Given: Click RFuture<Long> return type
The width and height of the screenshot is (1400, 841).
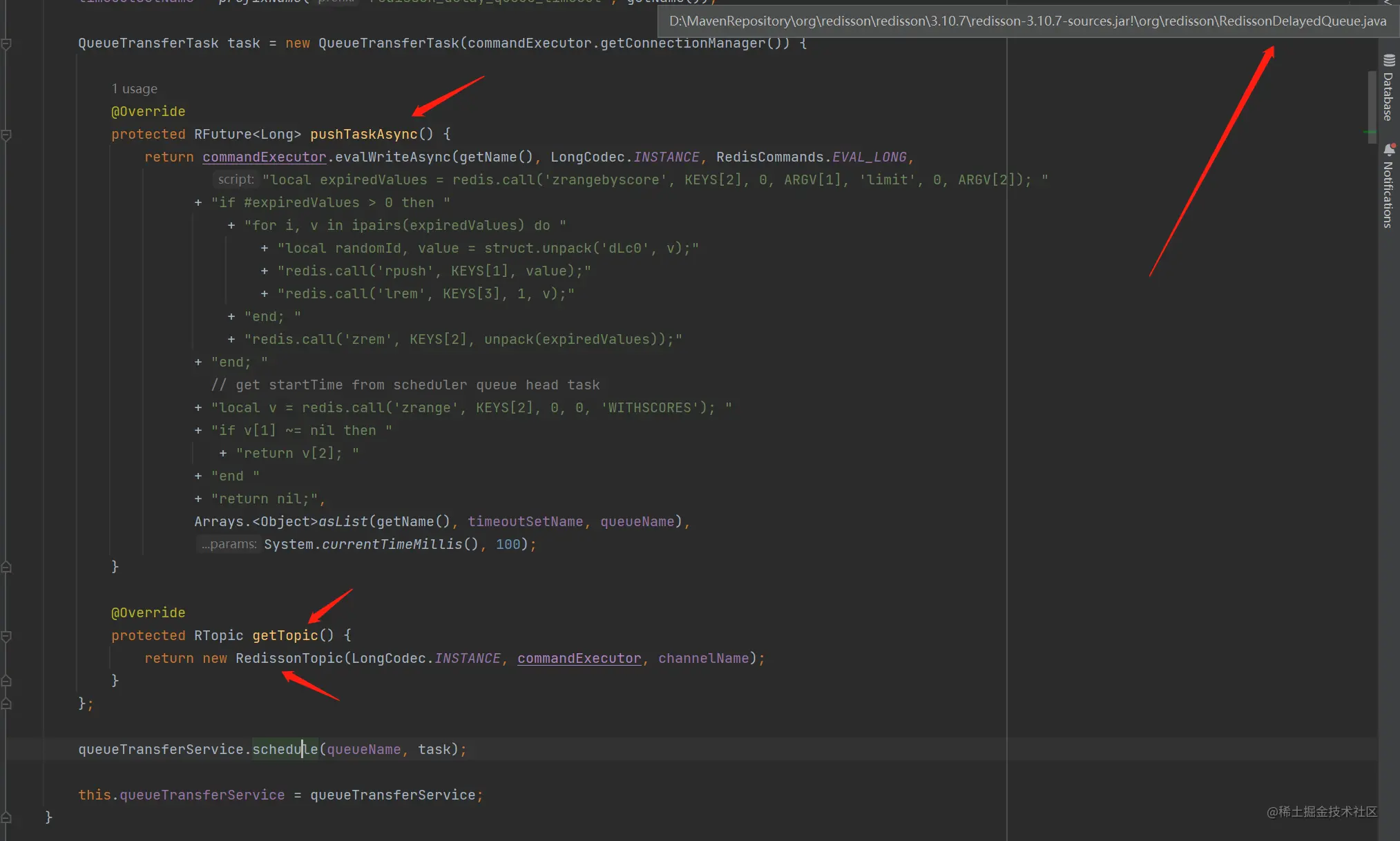Looking at the screenshot, I should [x=247, y=134].
